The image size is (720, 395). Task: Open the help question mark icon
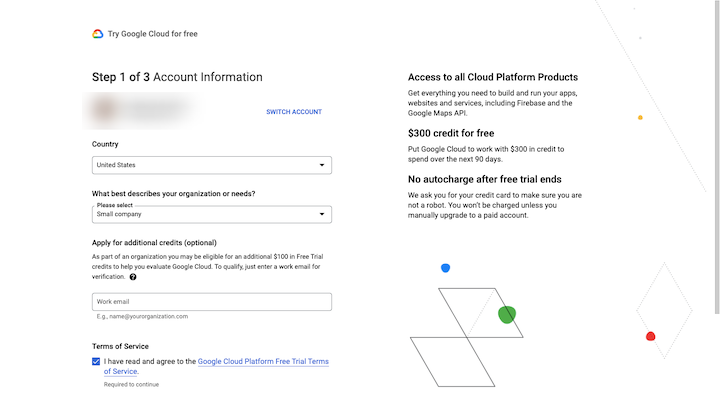[133, 277]
